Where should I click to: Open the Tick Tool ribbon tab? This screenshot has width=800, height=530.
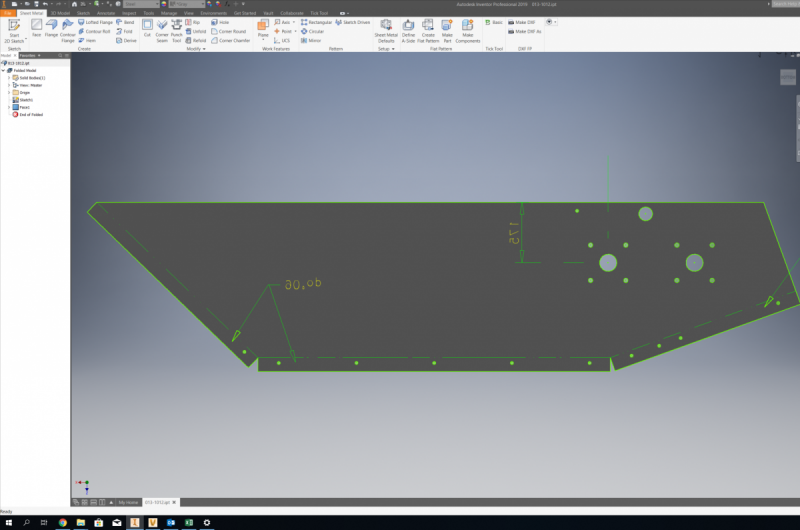pyautogui.click(x=319, y=13)
